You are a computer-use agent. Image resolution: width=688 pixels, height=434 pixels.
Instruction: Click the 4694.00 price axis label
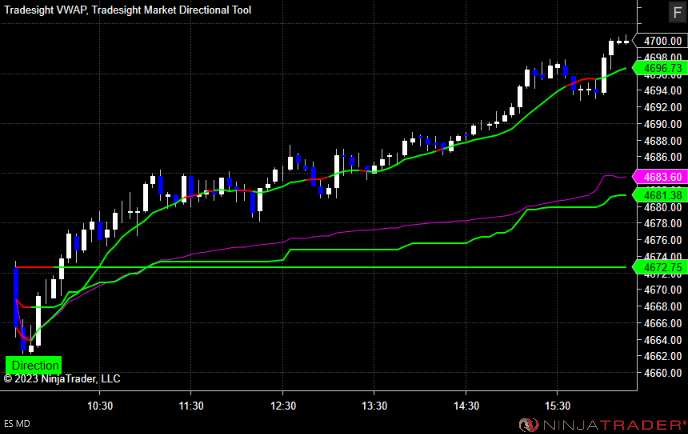[663, 91]
